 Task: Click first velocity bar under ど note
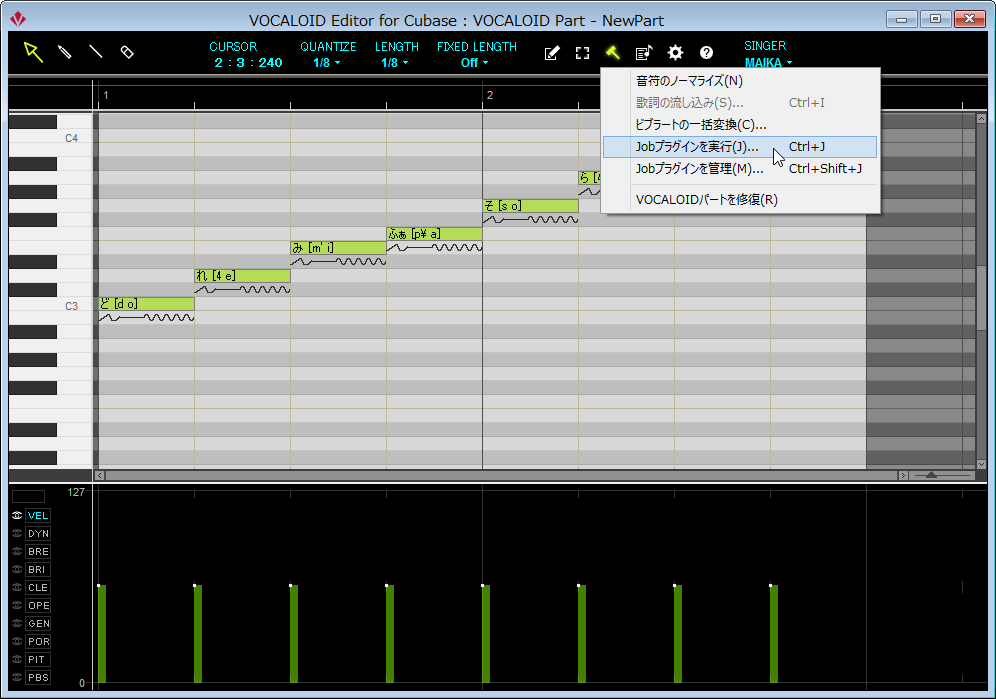click(x=102, y=634)
